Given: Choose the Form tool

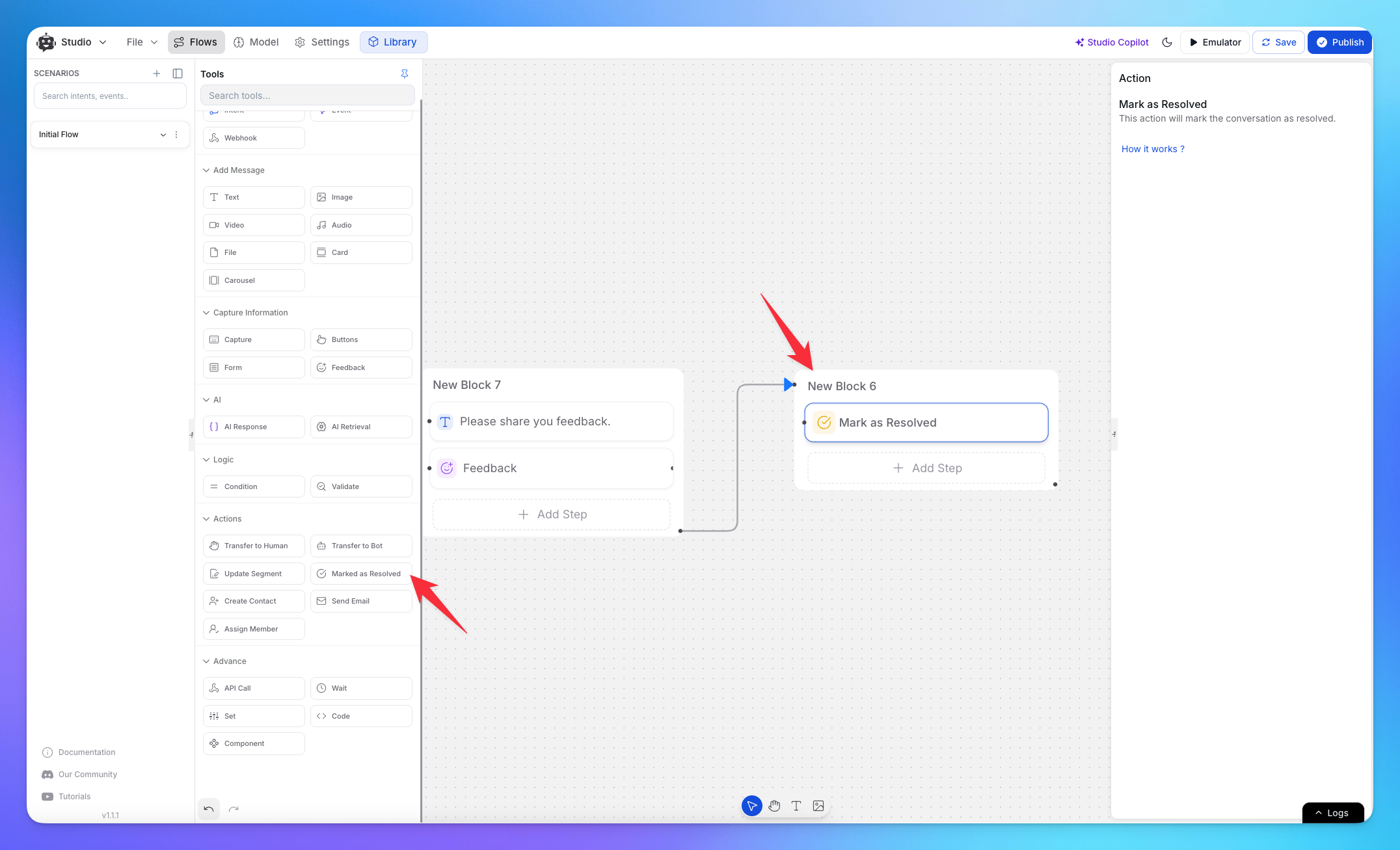Looking at the screenshot, I should 254,367.
